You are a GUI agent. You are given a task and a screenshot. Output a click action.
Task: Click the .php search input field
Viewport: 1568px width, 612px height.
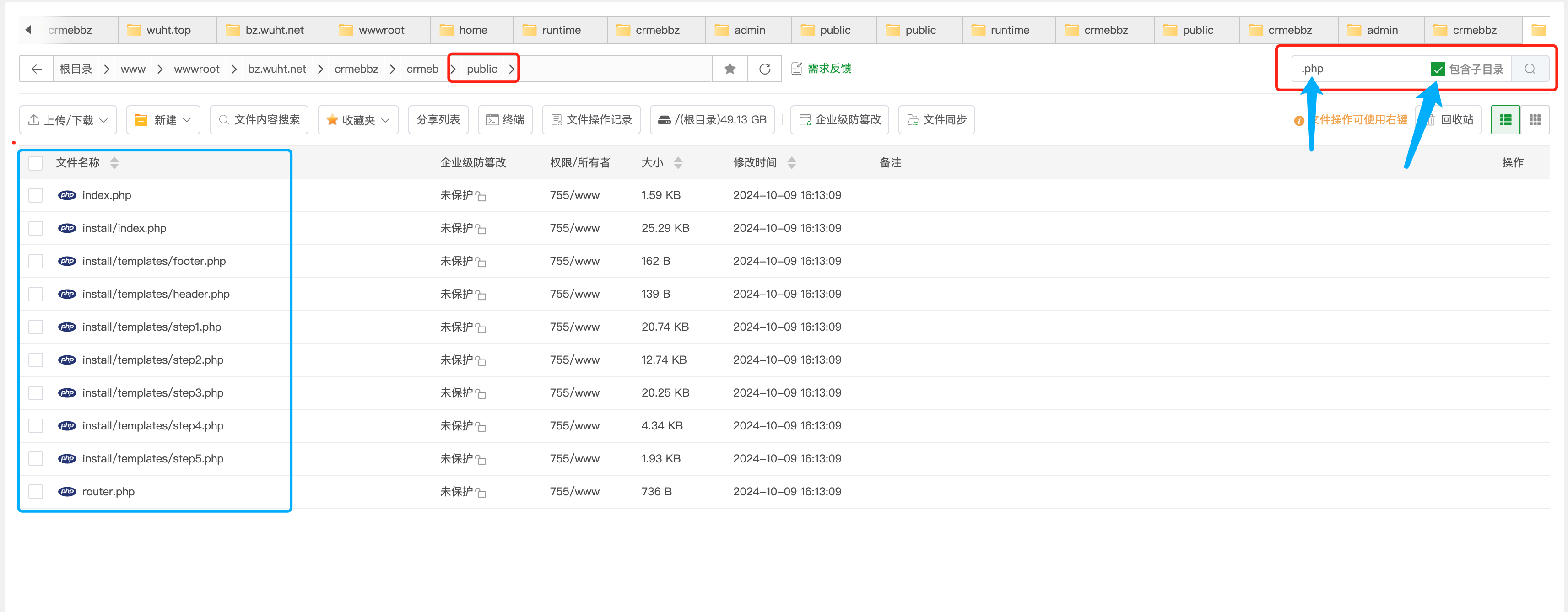tap(1360, 69)
